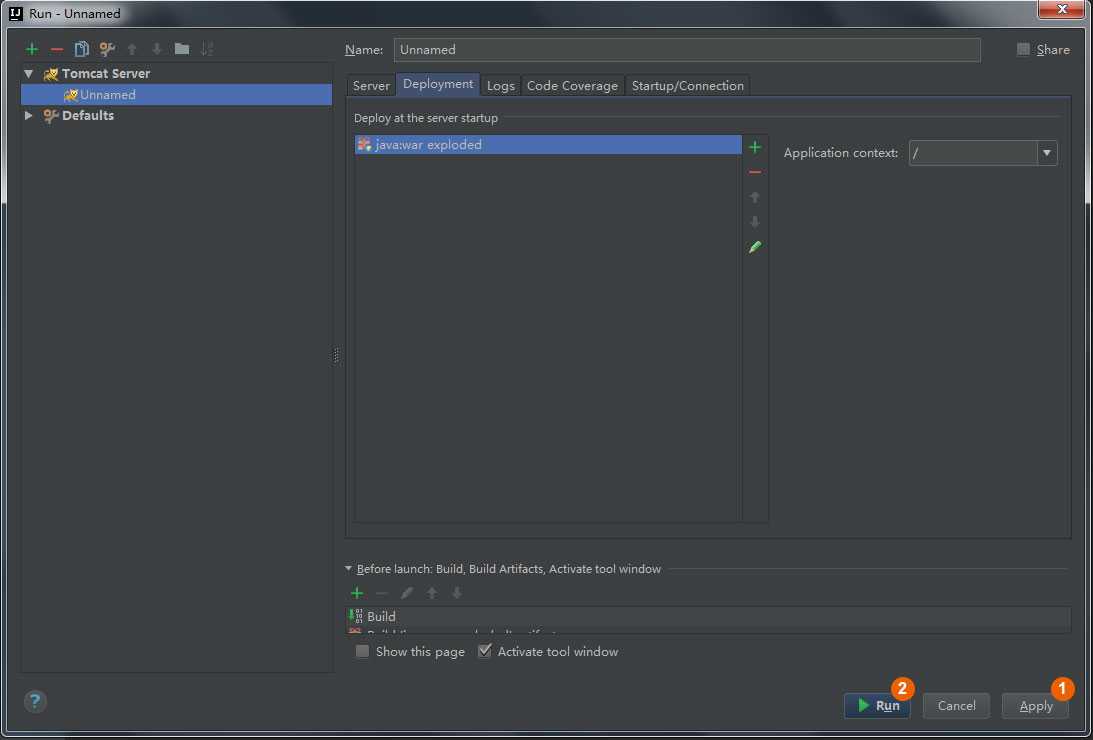Screen dimensions: 1093x740
Task: Select the Unnamed Tomcat configuration
Action: 176,95
